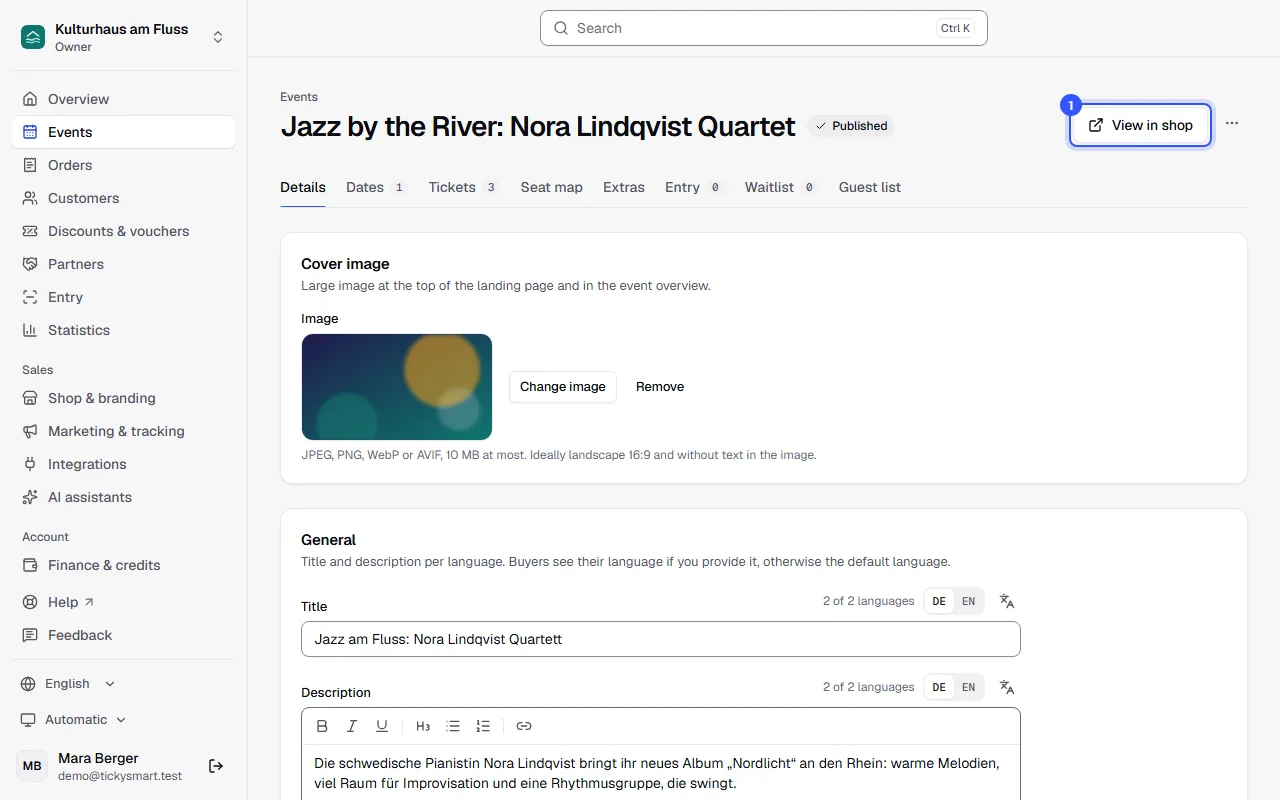The width and height of the screenshot is (1280, 800).
Task: Click the Change image button
Action: point(563,387)
